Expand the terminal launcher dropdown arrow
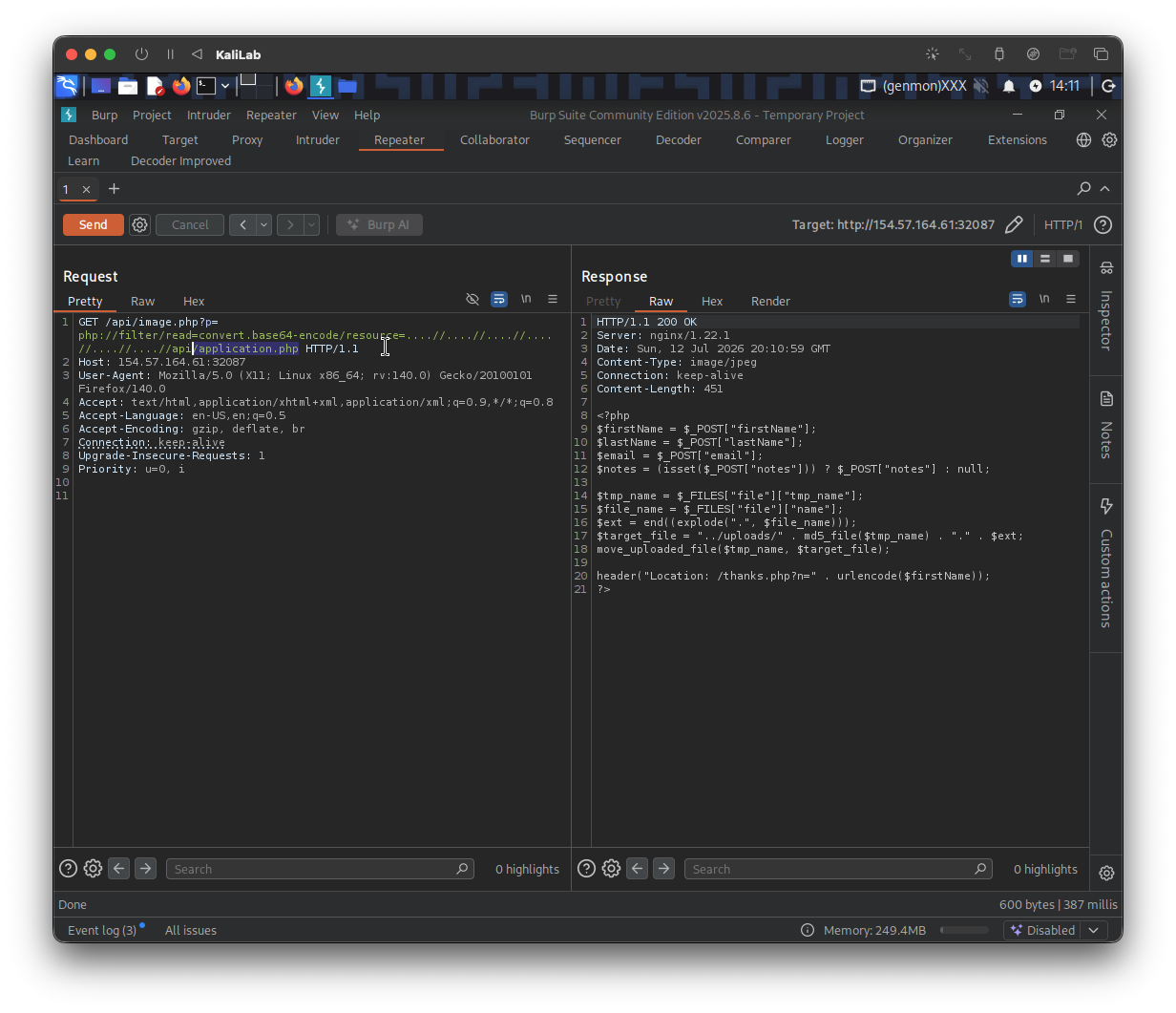Image resolution: width=1176 pixels, height=1013 pixels. point(225,86)
